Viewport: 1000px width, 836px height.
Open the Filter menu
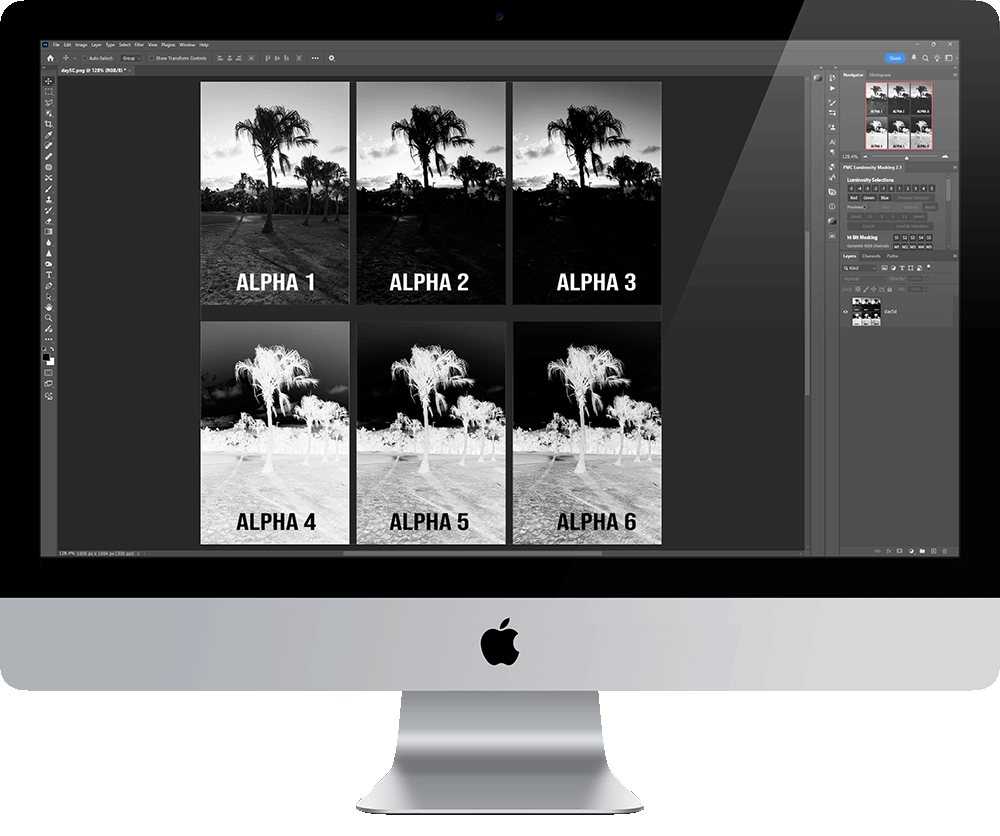[139, 45]
